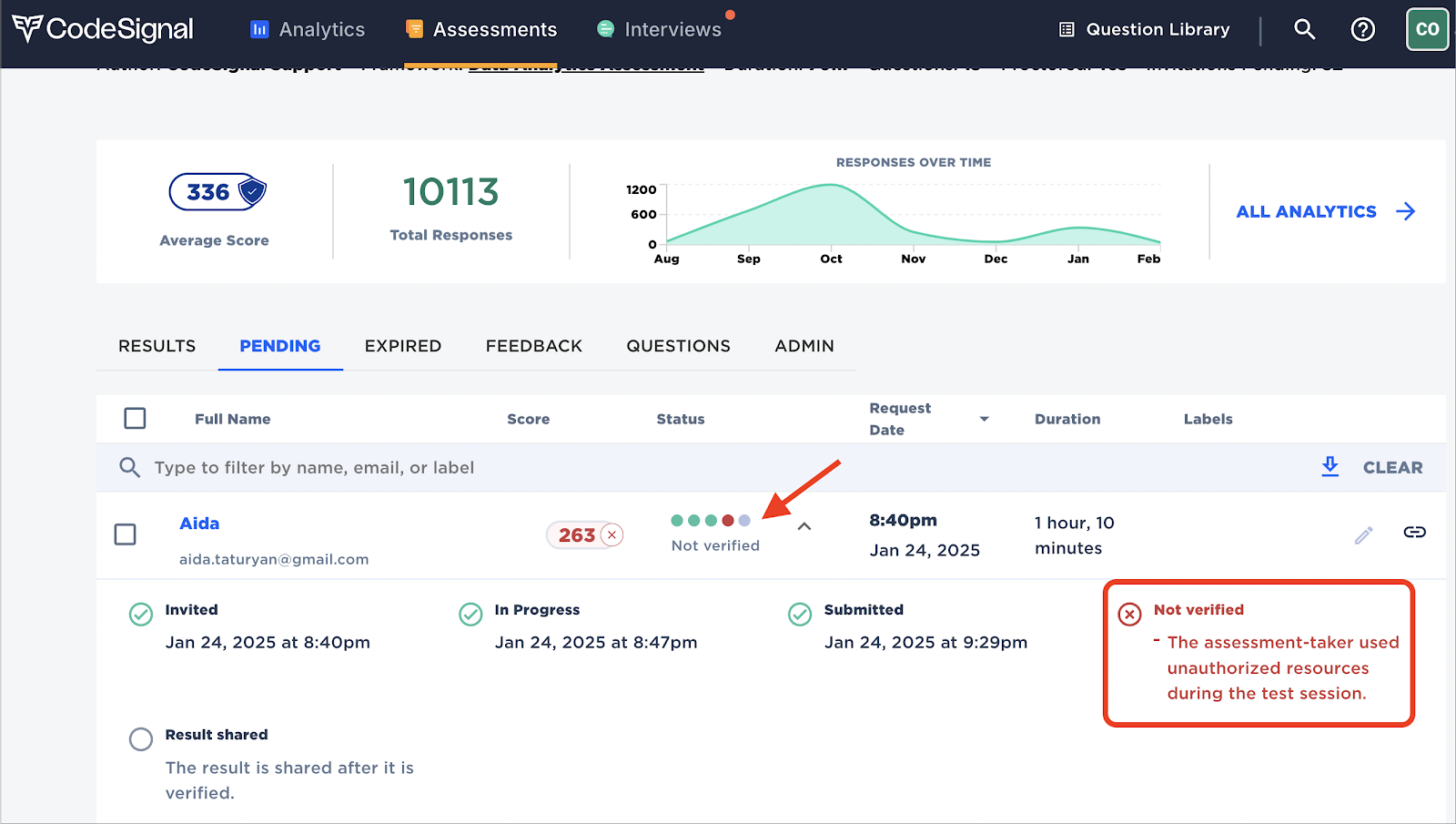Sort by Score column header
This screenshot has height=824, width=1456.
click(529, 419)
